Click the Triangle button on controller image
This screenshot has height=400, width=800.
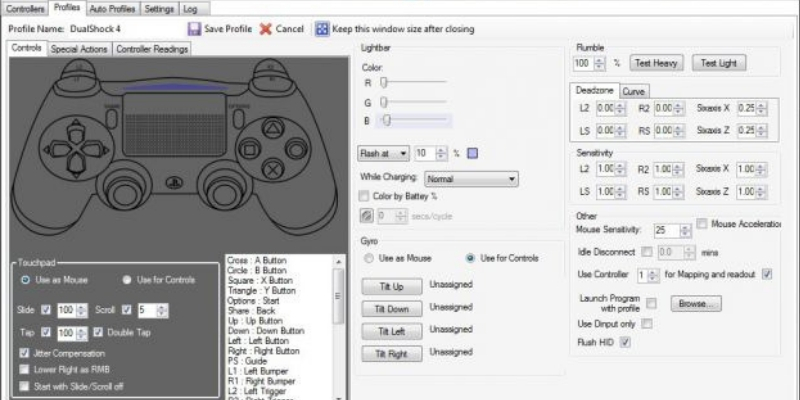(x=273, y=128)
